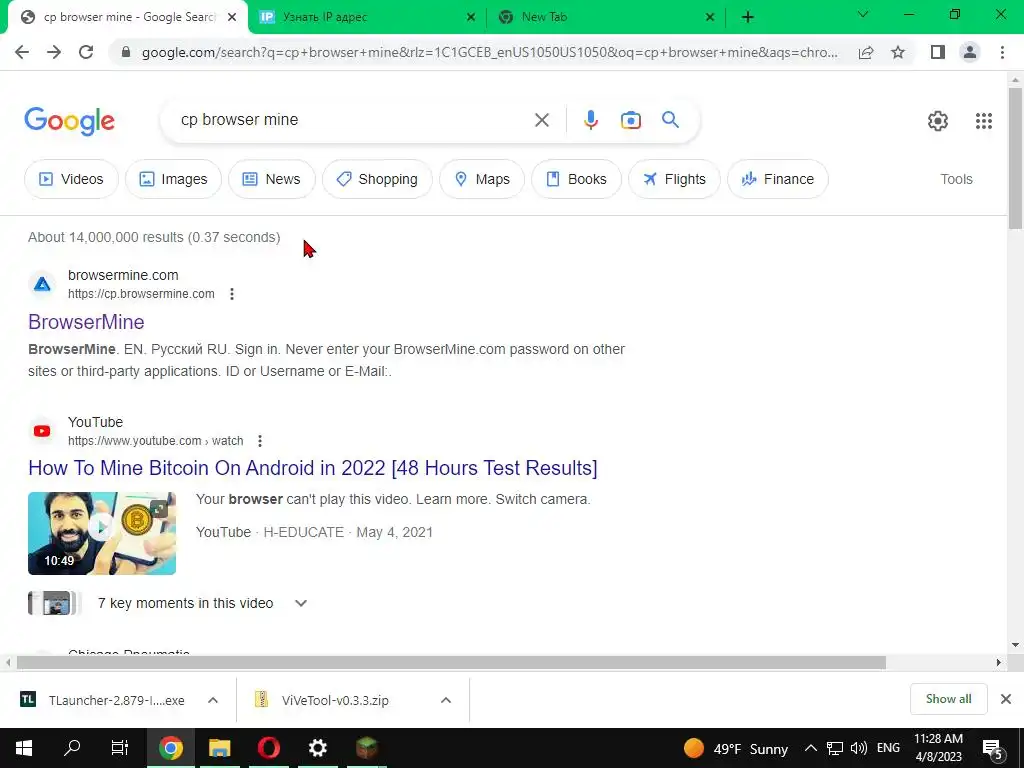Open the Chrome three-dot menu
This screenshot has width=1024, height=768.
[1002, 52]
